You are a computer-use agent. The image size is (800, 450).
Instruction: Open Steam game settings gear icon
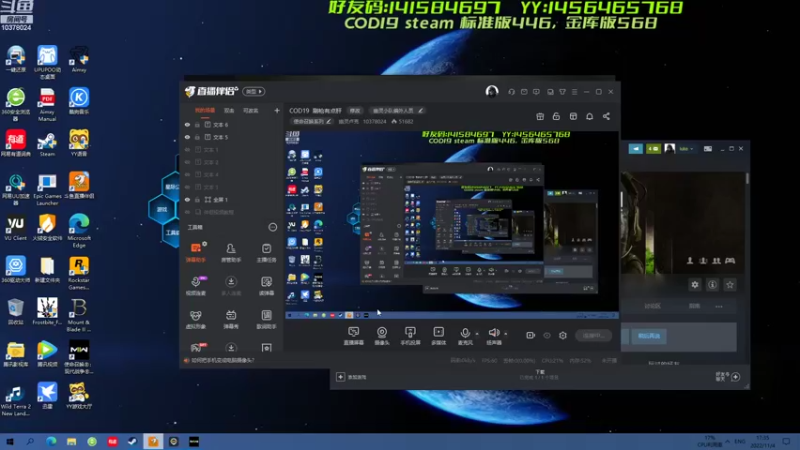695,285
